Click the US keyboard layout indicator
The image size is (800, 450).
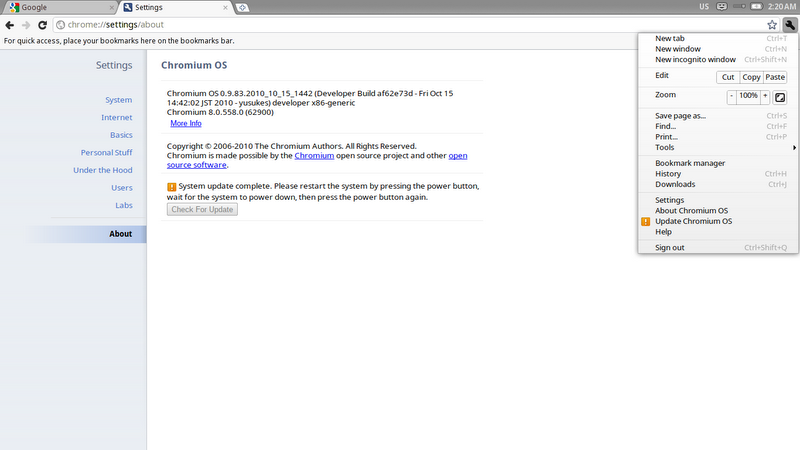tap(704, 7)
